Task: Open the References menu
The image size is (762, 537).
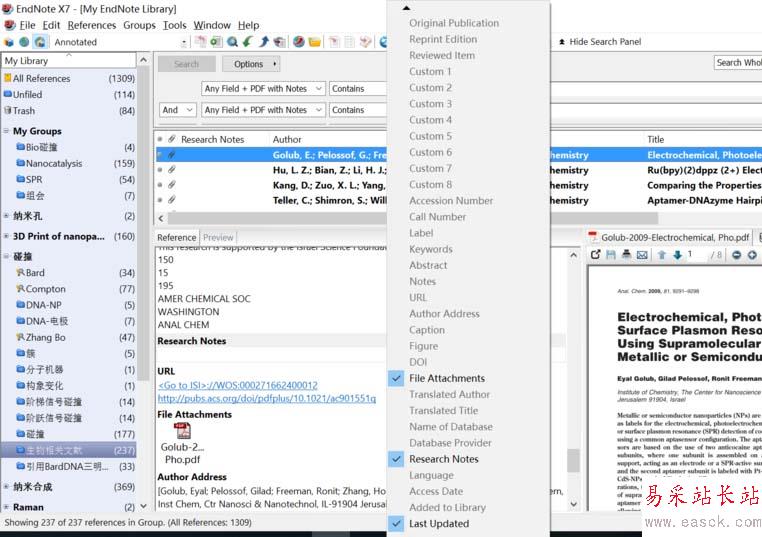Action: [91, 25]
